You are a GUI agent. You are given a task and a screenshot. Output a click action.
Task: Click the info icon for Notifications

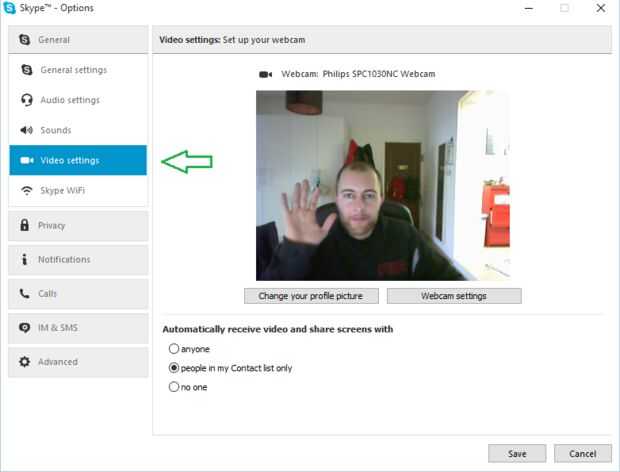click(25, 259)
